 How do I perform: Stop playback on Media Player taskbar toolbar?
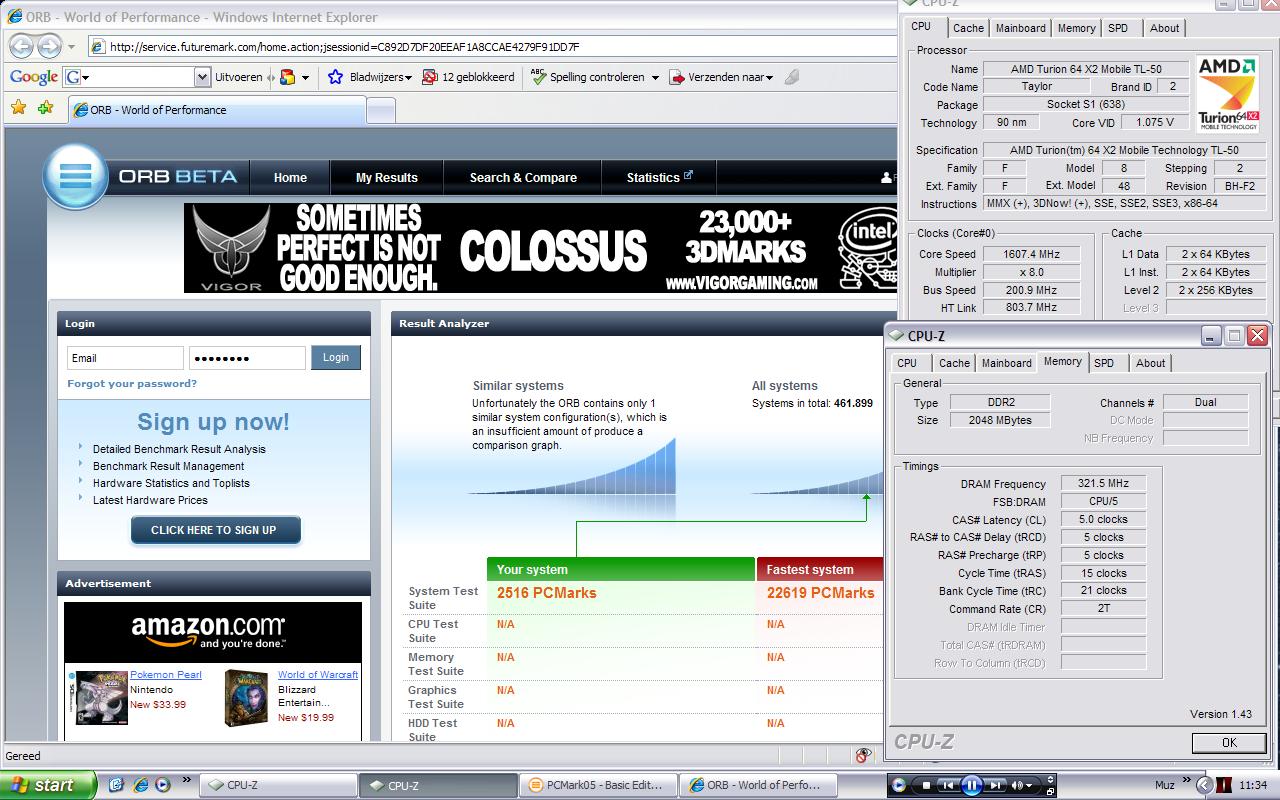pyautogui.click(x=927, y=786)
